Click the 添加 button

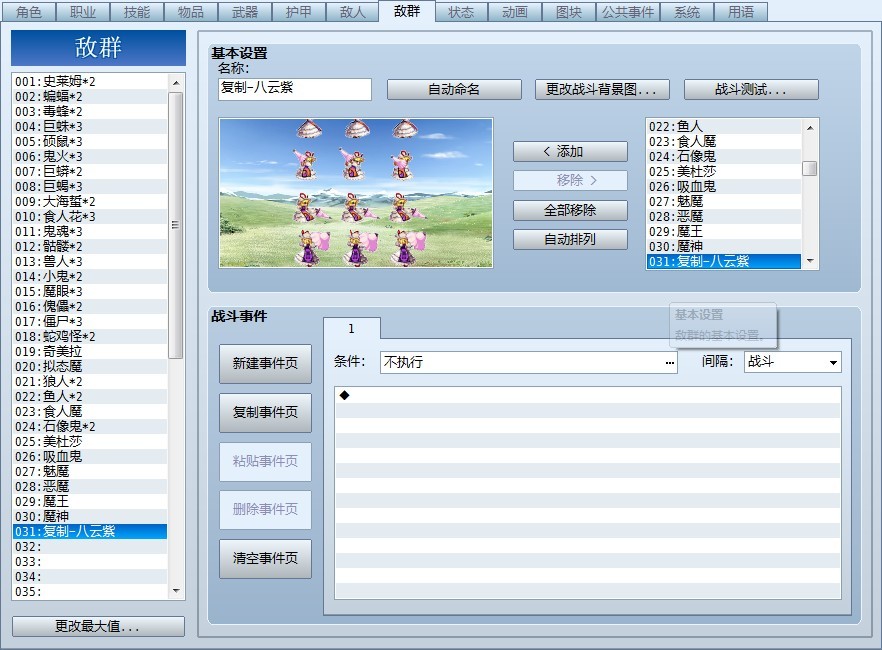point(570,151)
